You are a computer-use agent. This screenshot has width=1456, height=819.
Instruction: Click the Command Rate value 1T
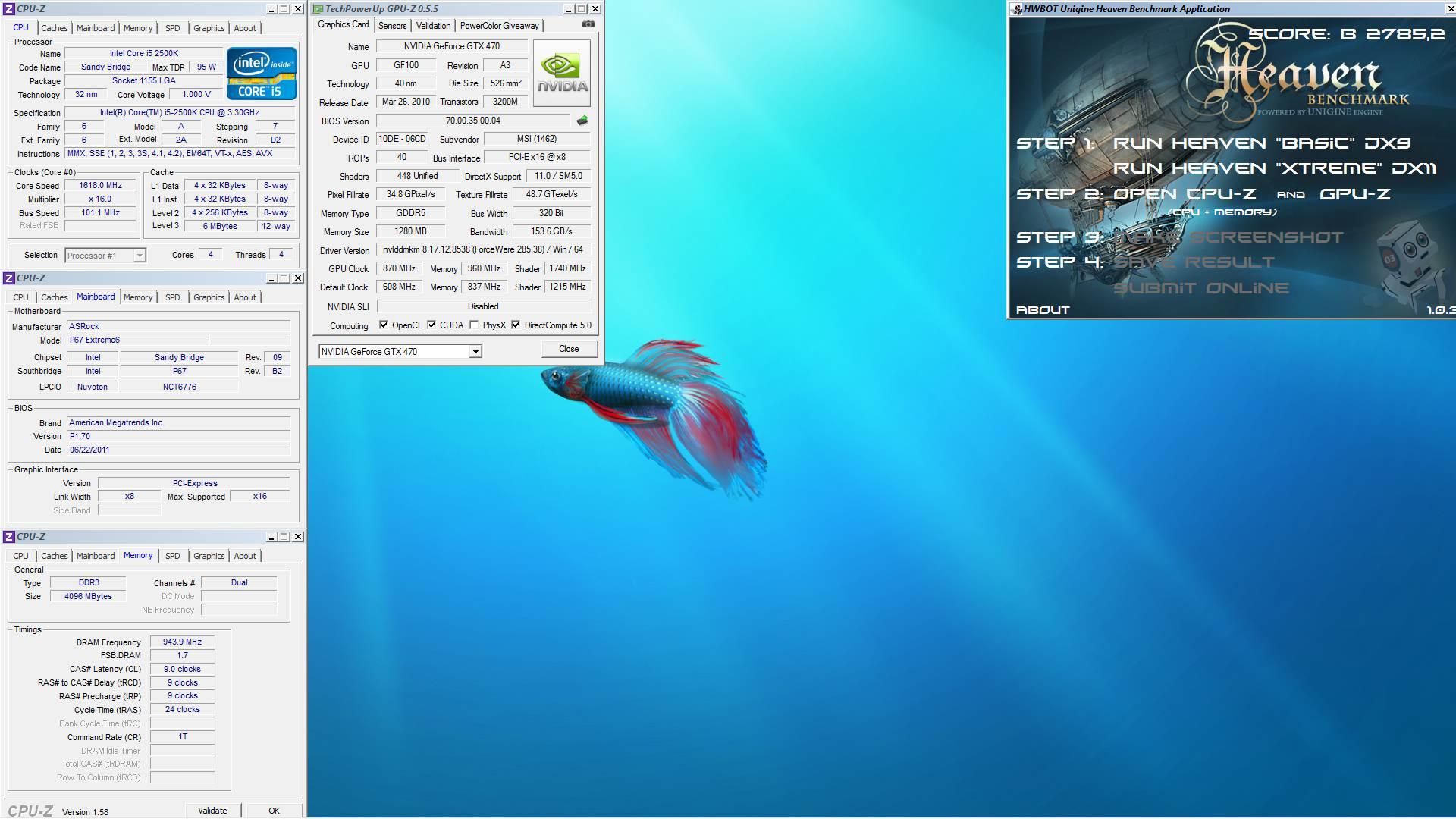pyautogui.click(x=182, y=737)
